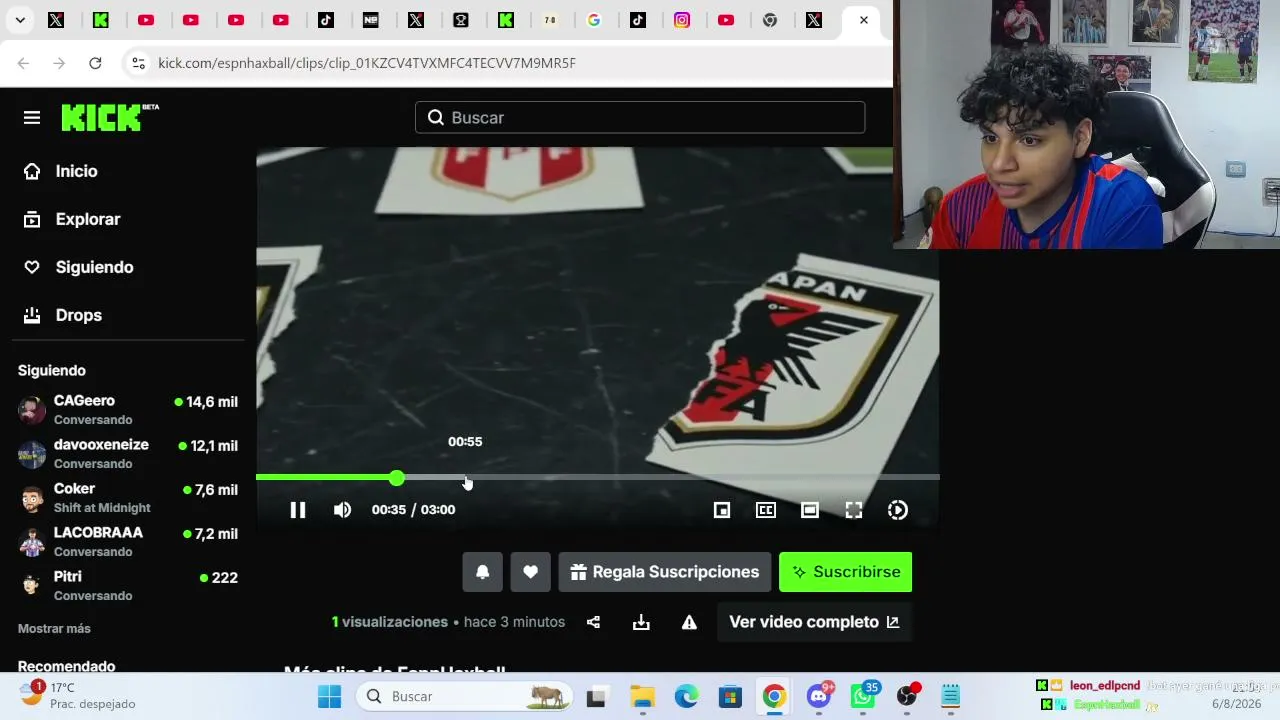The image size is (1280, 720).
Task: Open the Windows Start menu
Action: 329,696
